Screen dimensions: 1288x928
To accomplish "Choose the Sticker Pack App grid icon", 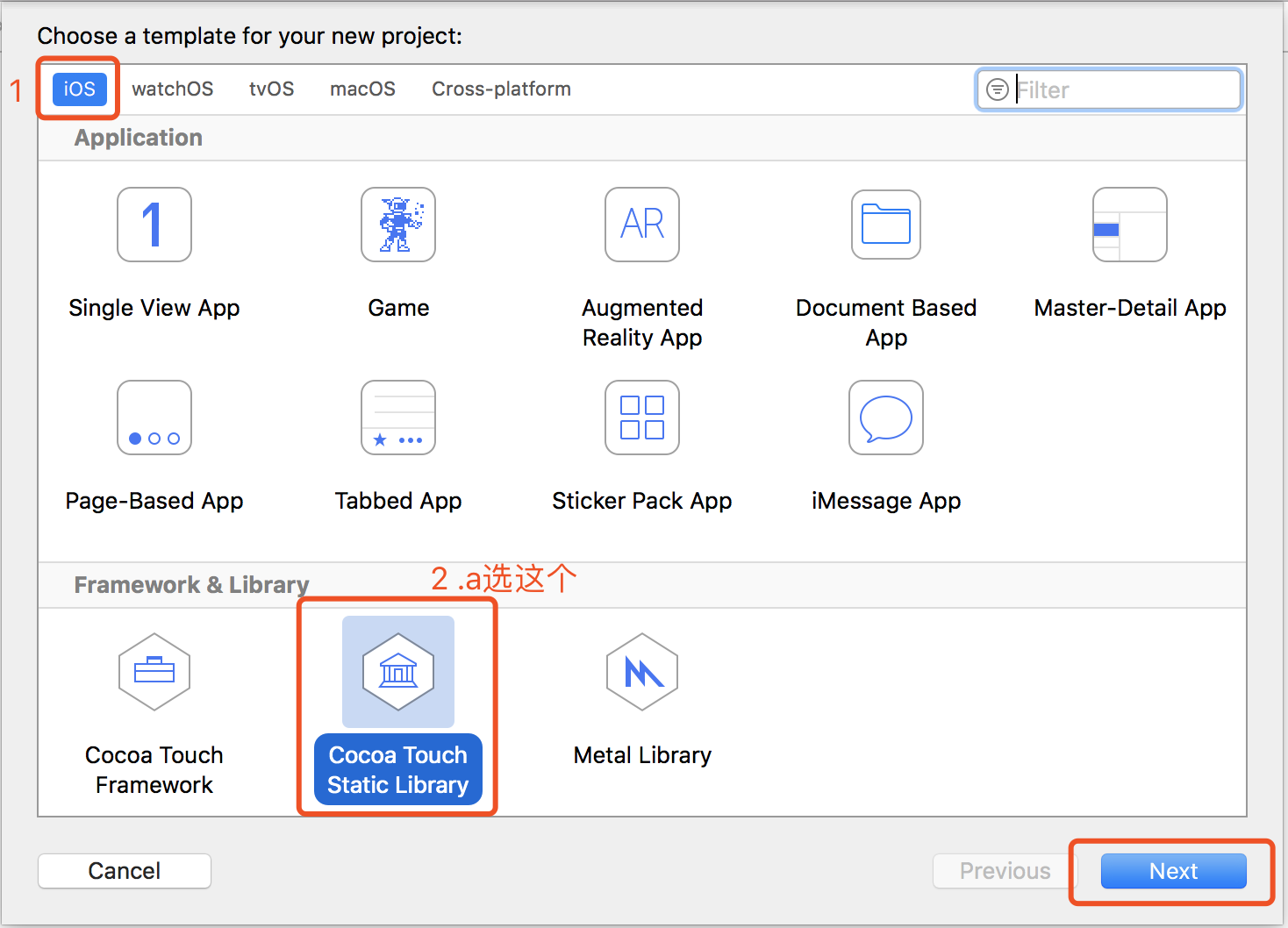I will click(x=642, y=418).
